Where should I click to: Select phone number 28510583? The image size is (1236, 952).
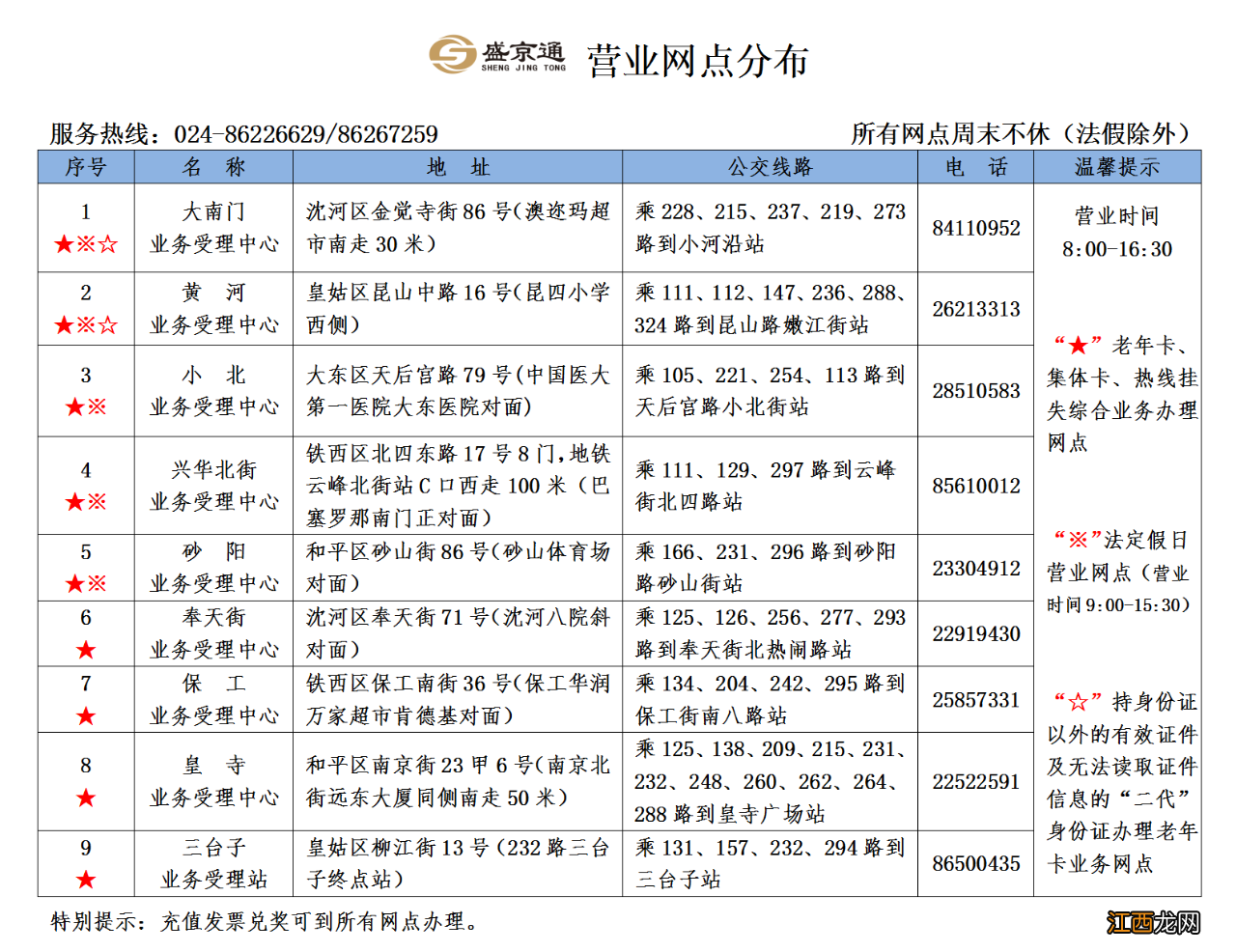point(975,391)
